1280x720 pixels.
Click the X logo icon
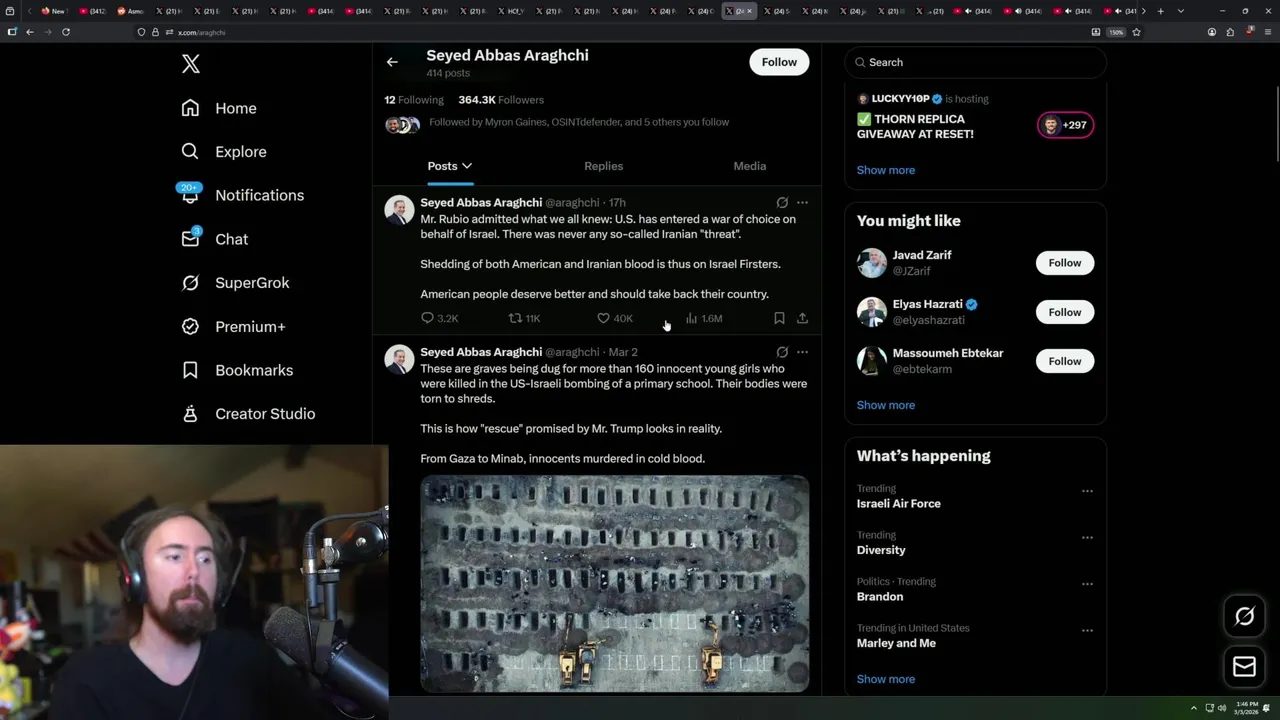pyautogui.click(x=191, y=65)
